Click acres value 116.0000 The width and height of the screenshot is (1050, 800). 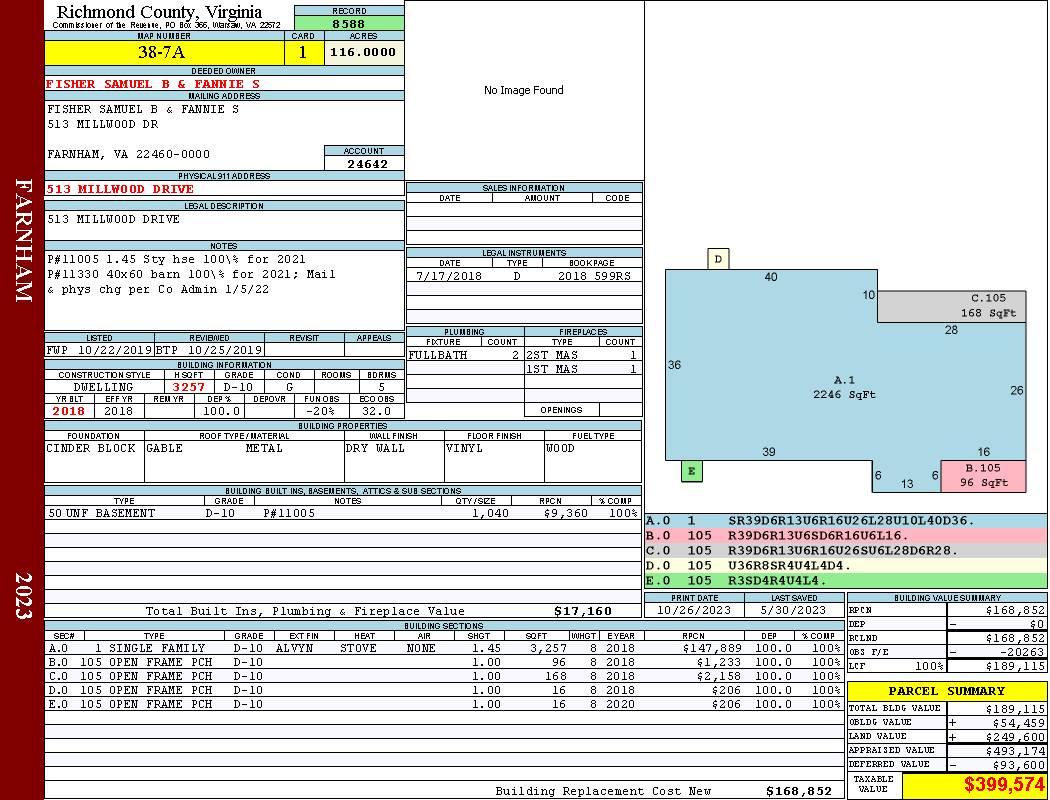(x=364, y=52)
